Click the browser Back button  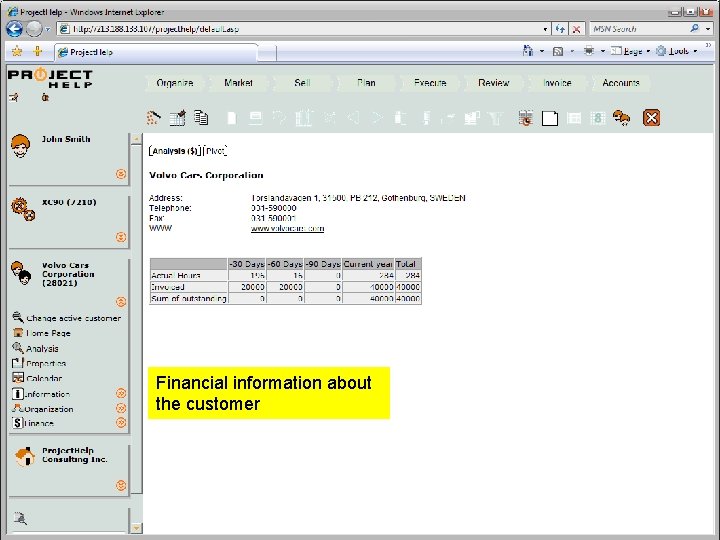(15, 29)
